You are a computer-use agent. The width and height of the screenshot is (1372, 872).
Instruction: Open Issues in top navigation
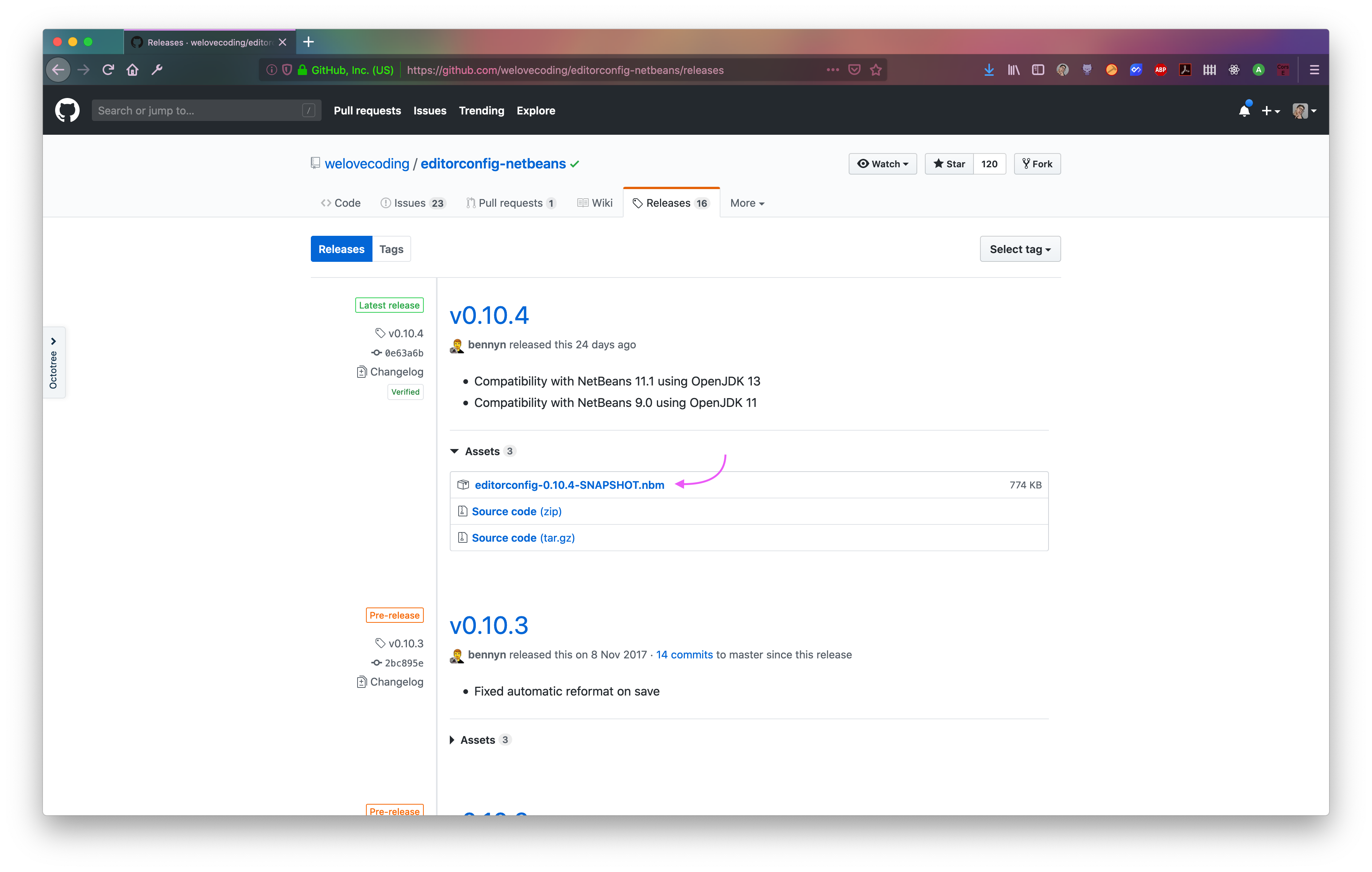430,111
